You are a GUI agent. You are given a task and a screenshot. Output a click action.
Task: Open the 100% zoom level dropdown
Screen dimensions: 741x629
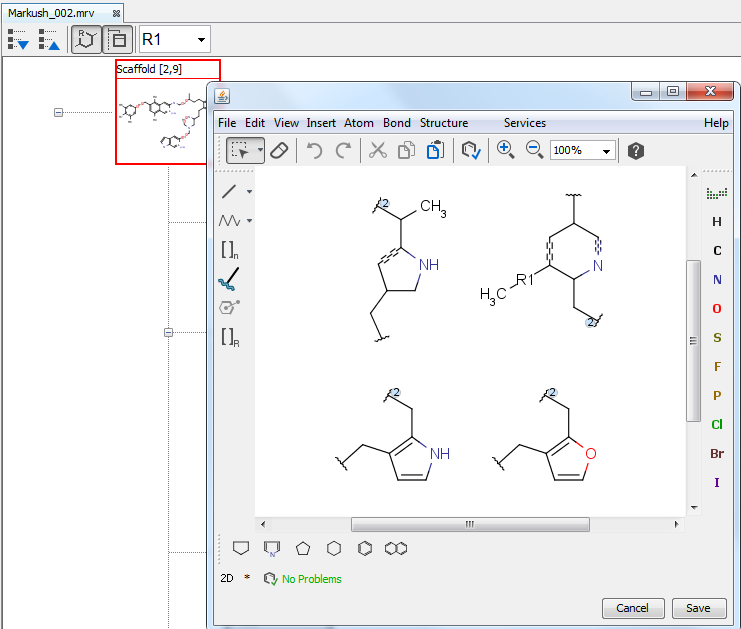(607, 151)
